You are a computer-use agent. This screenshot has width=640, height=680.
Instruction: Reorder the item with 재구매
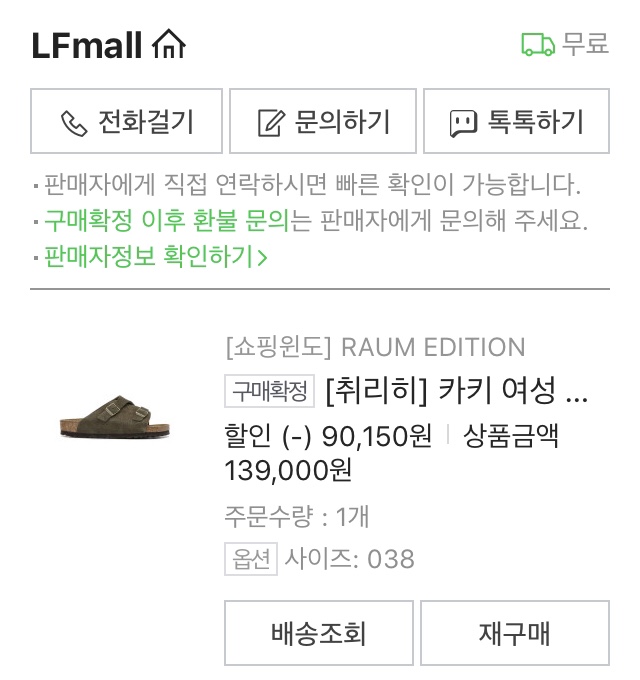click(x=514, y=633)
